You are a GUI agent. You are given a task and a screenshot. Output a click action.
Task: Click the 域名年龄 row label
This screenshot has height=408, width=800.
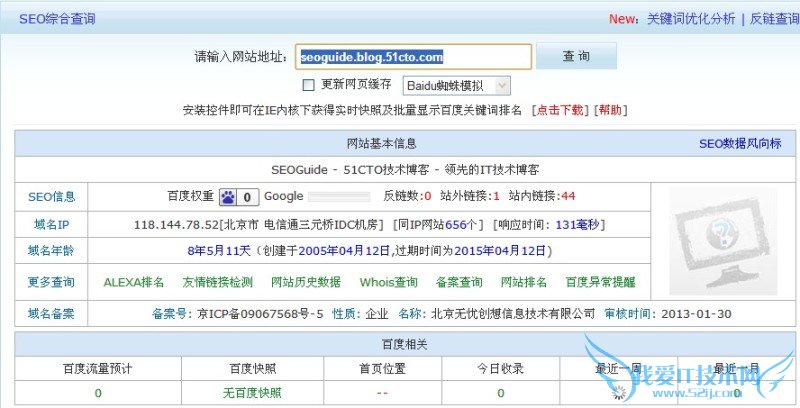tap(51, 250)
